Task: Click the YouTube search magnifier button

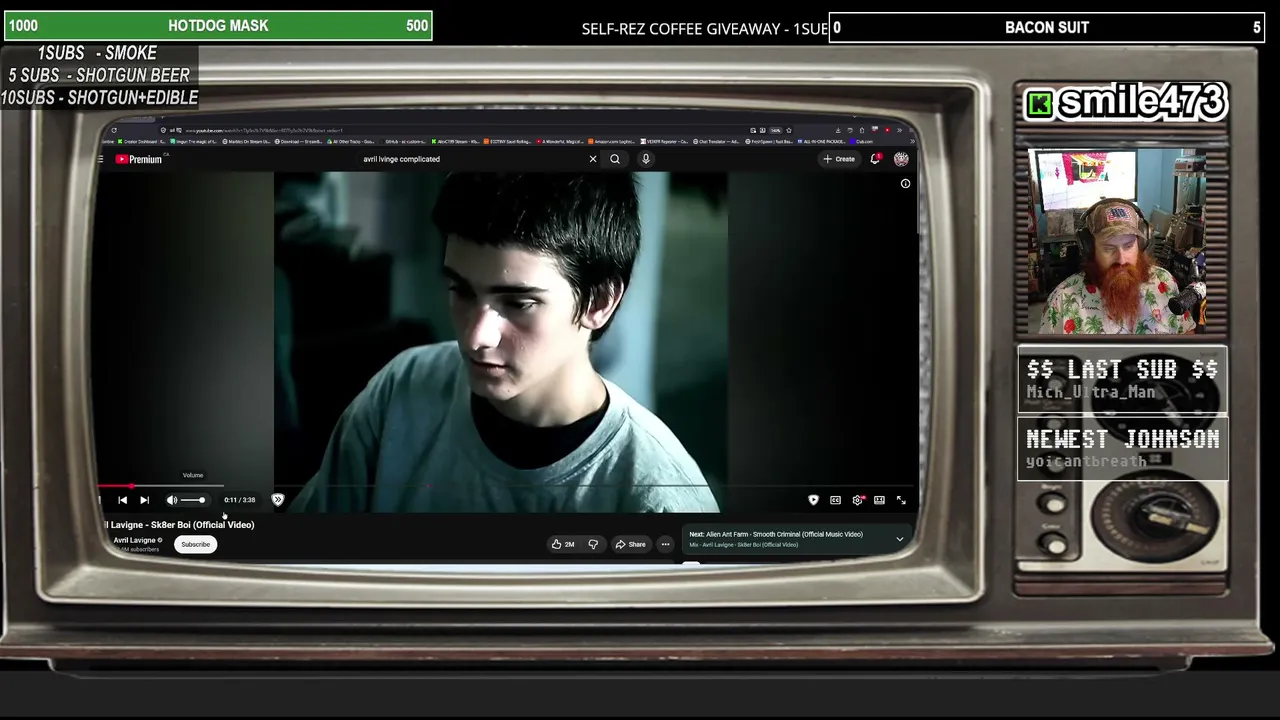Action: click(x=615, y=159)
